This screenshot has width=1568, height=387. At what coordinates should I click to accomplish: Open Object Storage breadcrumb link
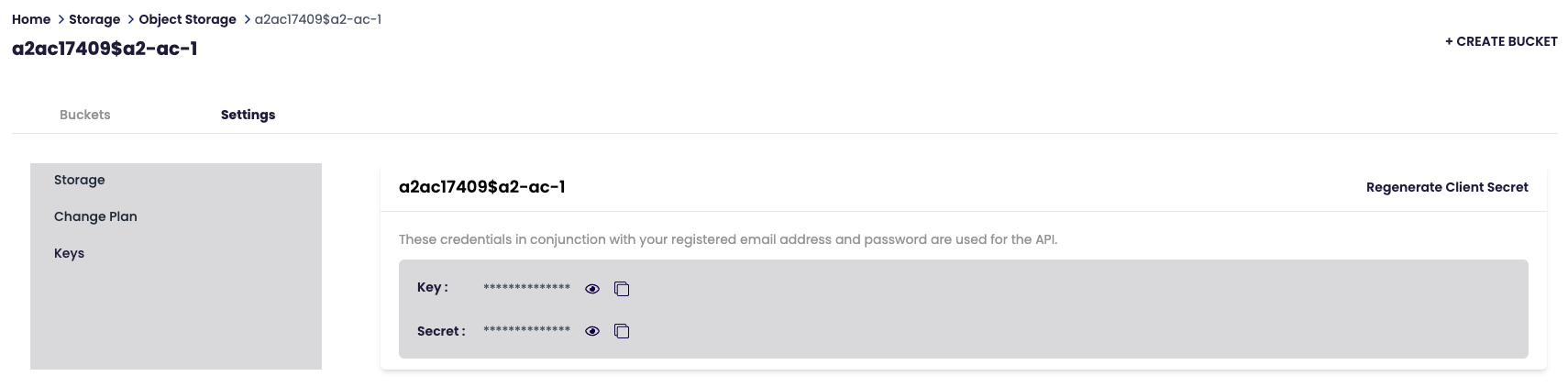pos(187,19)
